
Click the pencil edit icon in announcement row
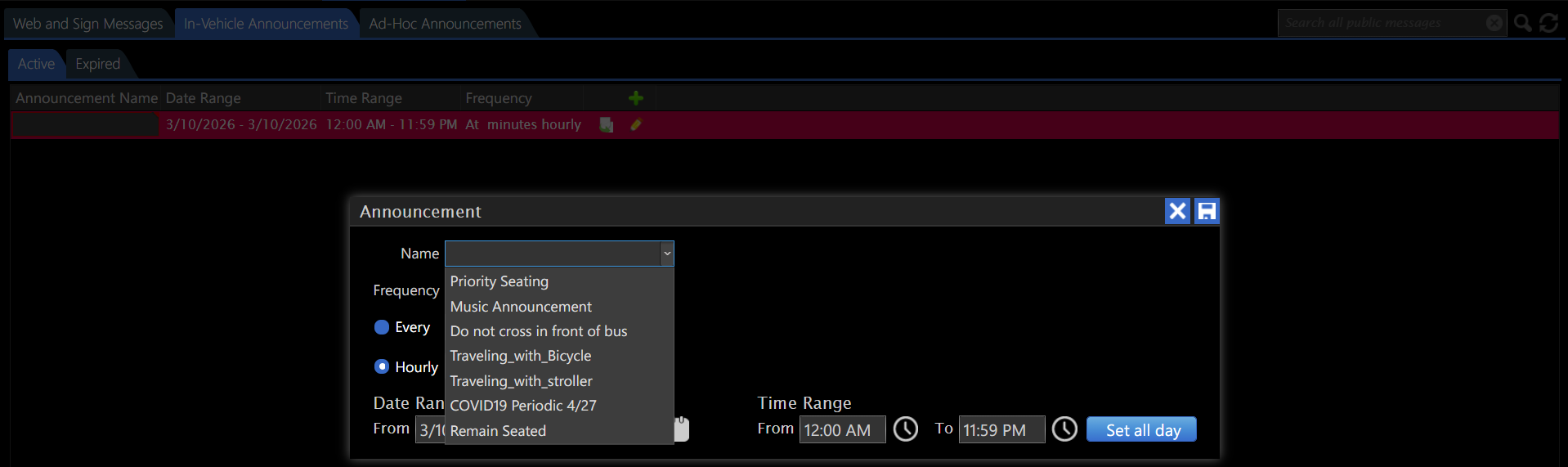[636, 125]
